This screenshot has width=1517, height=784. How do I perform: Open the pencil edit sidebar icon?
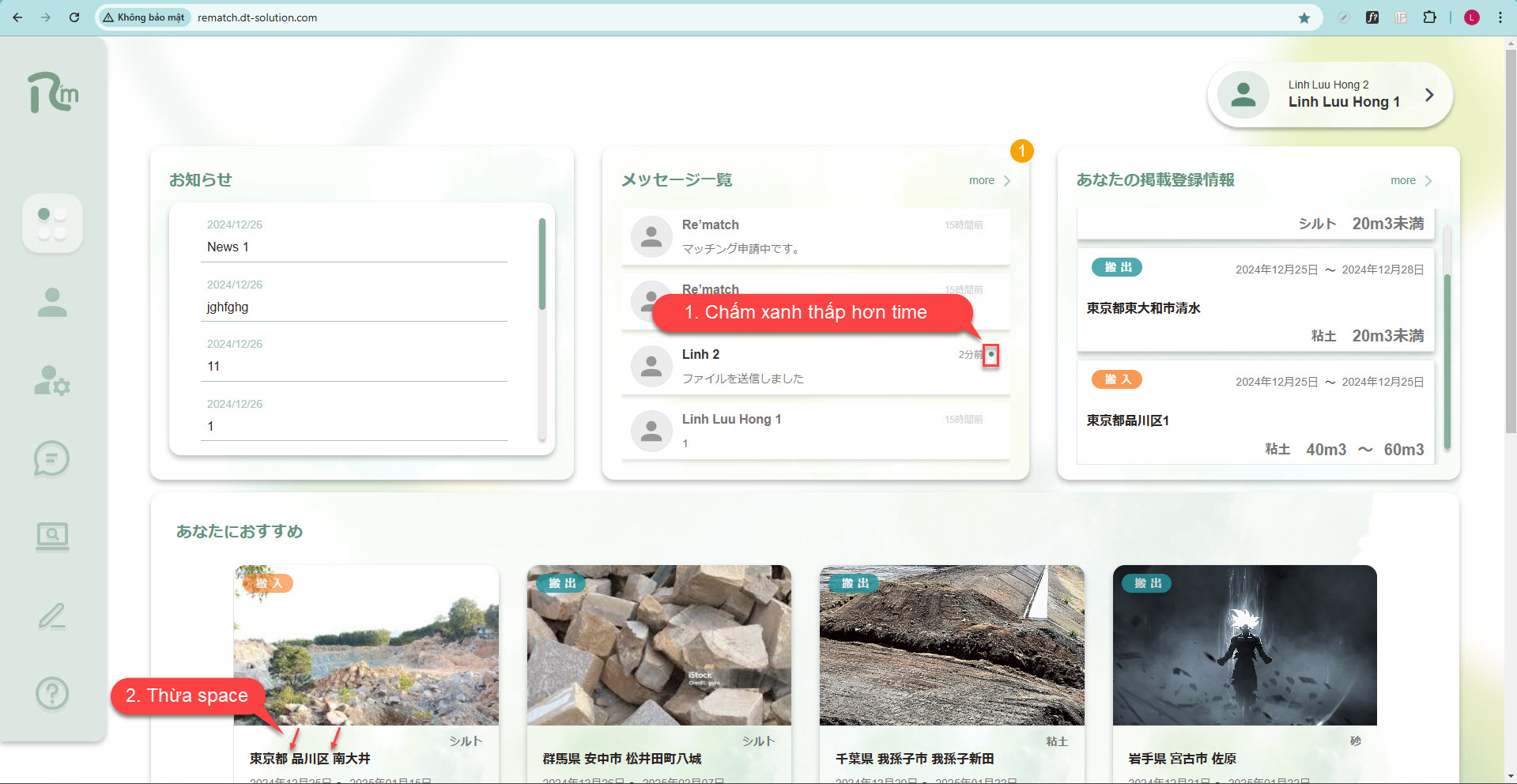point(52,616)
